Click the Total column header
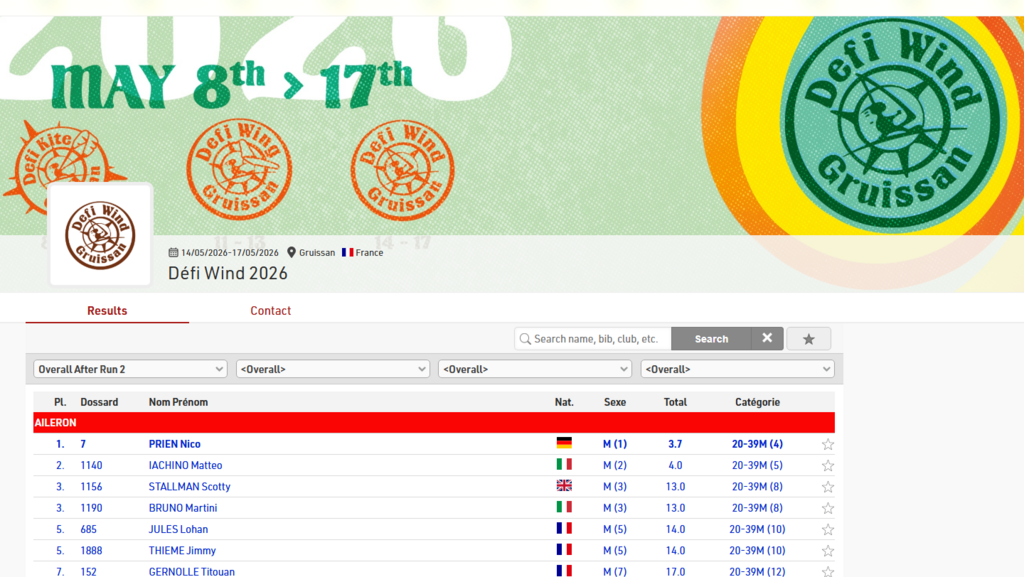The height and width of the screenshot is (577, 1024). (x=675, y=402)
